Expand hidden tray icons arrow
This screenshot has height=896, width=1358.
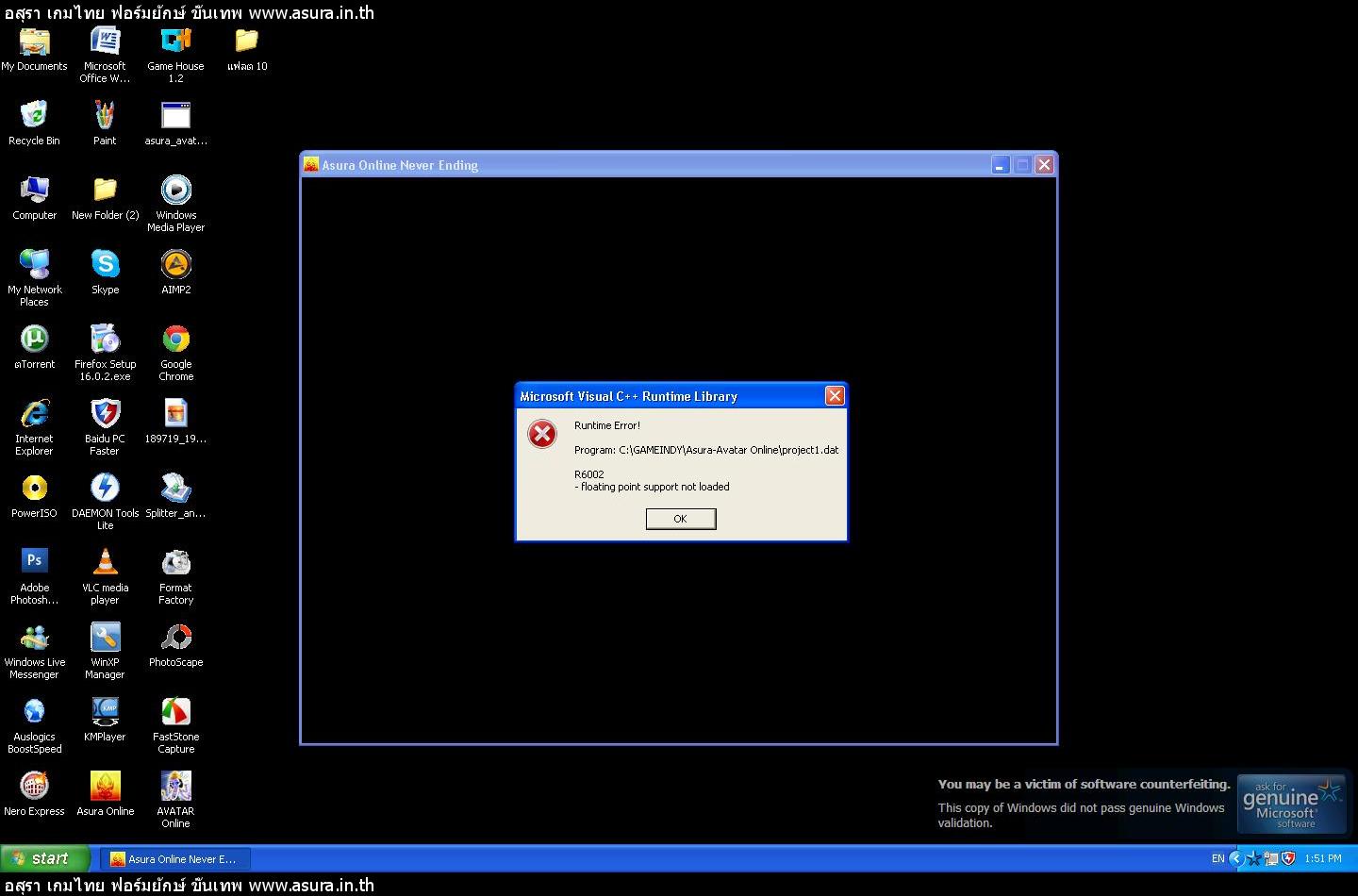(x=1236, y=858)
